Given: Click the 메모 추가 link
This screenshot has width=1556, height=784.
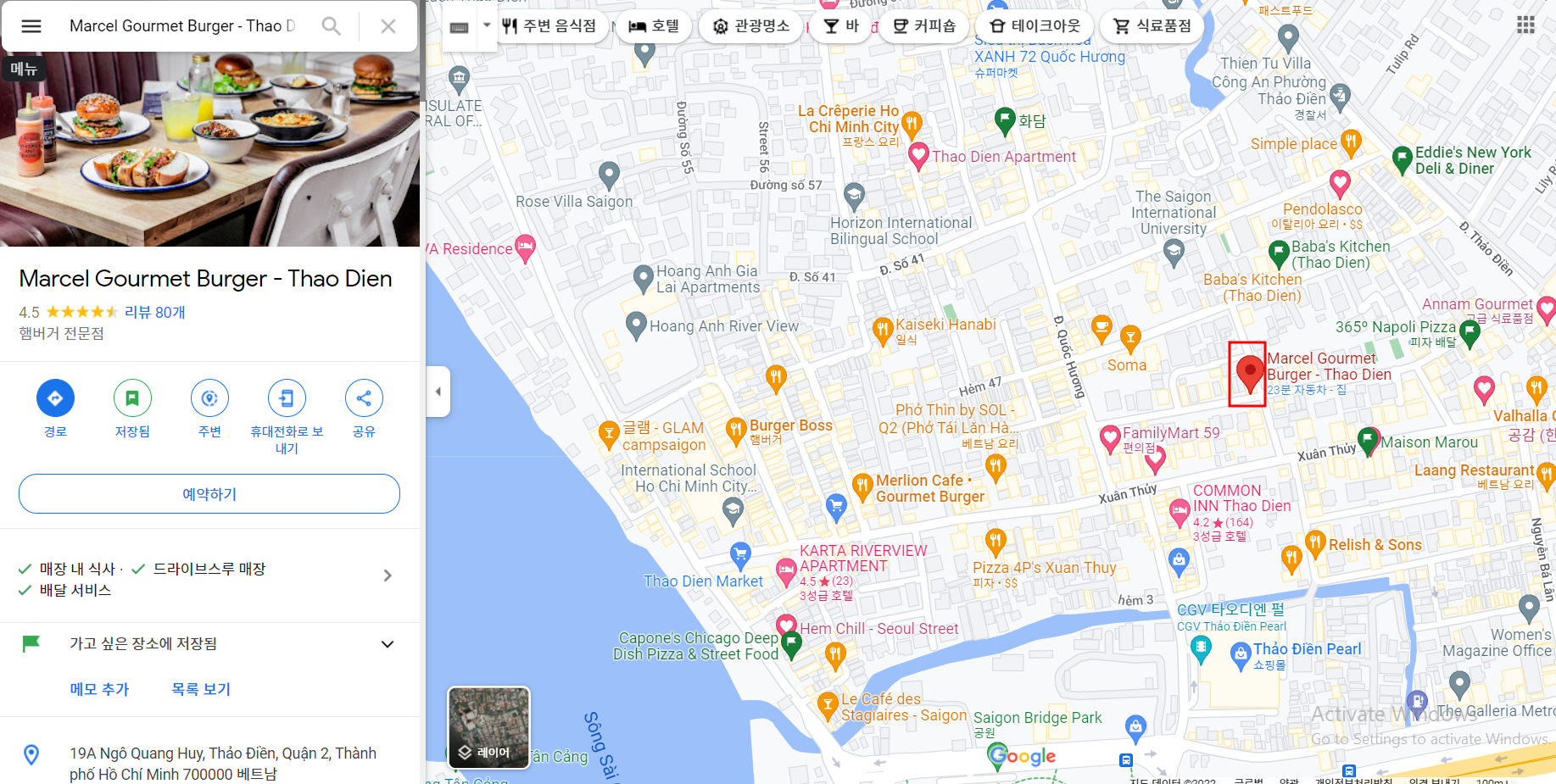Looking at the screenshot, I should click(99, 689).
